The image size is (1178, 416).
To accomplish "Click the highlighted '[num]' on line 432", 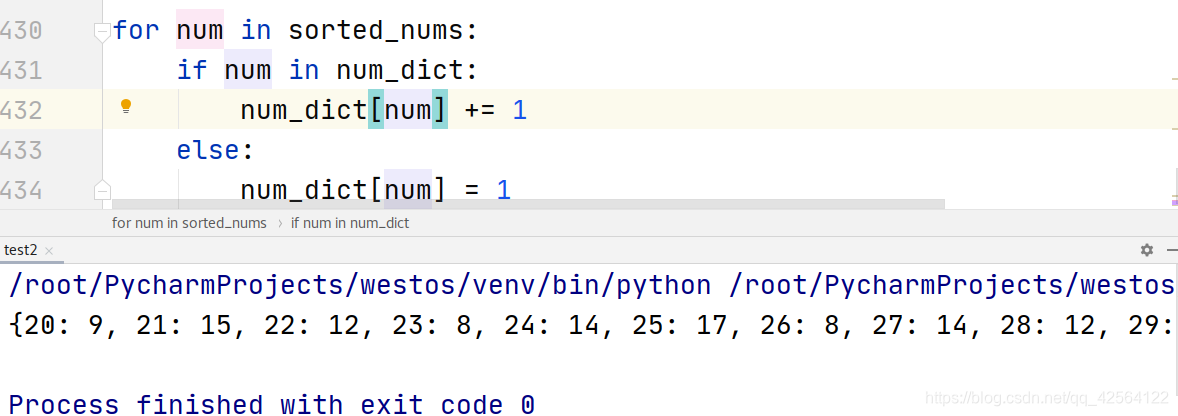I will click(408, 111).
